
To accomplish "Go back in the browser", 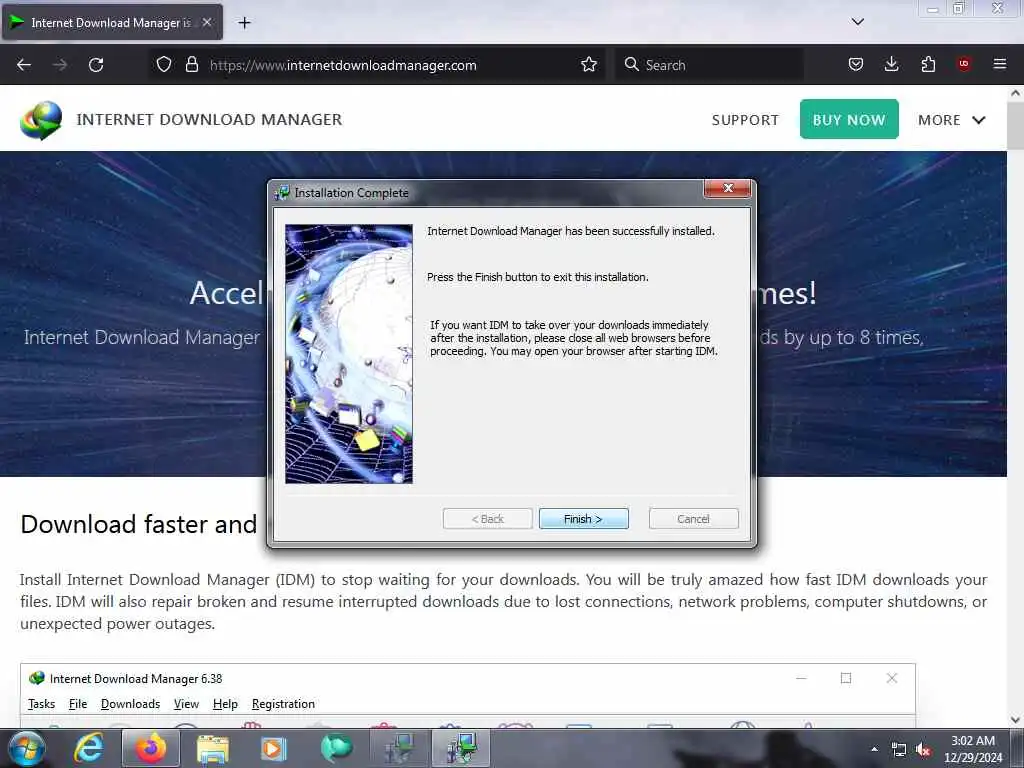I will [24, 65].
